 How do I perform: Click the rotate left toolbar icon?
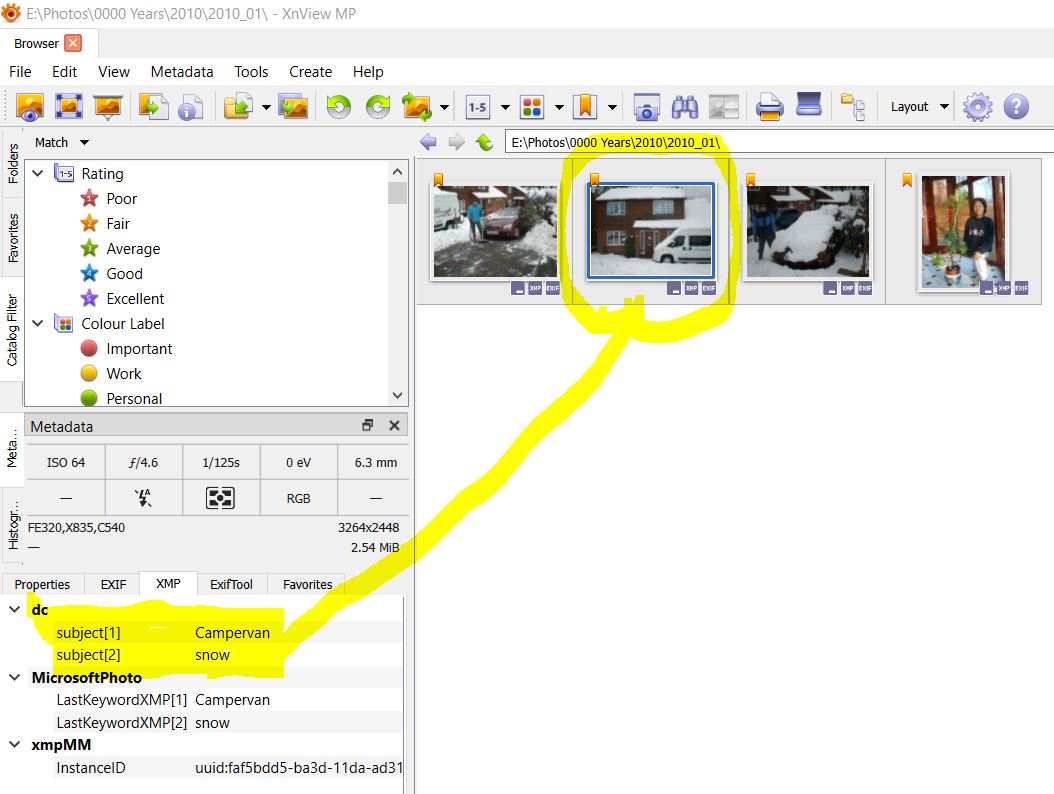339,106
